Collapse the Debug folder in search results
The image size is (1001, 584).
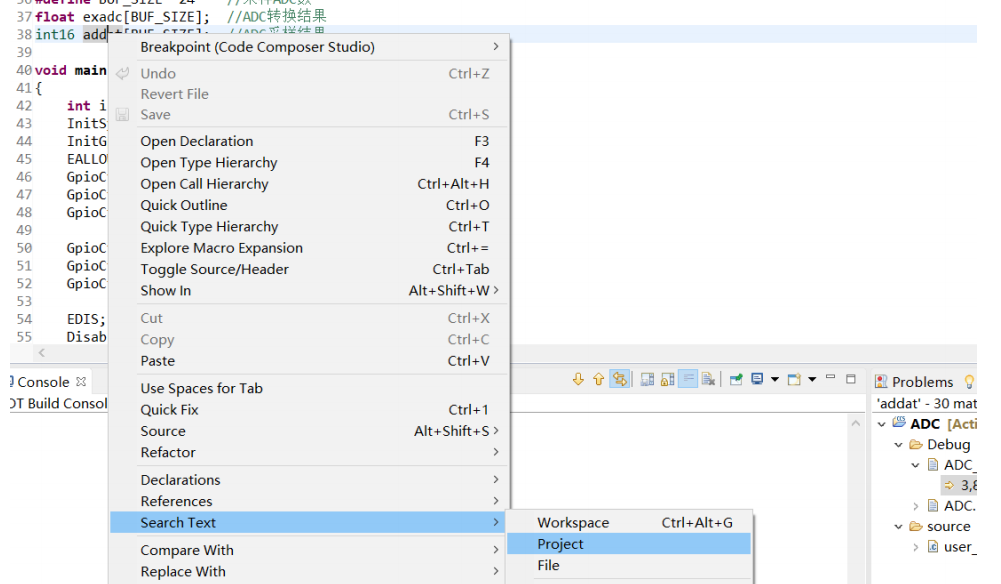point(898,444)
